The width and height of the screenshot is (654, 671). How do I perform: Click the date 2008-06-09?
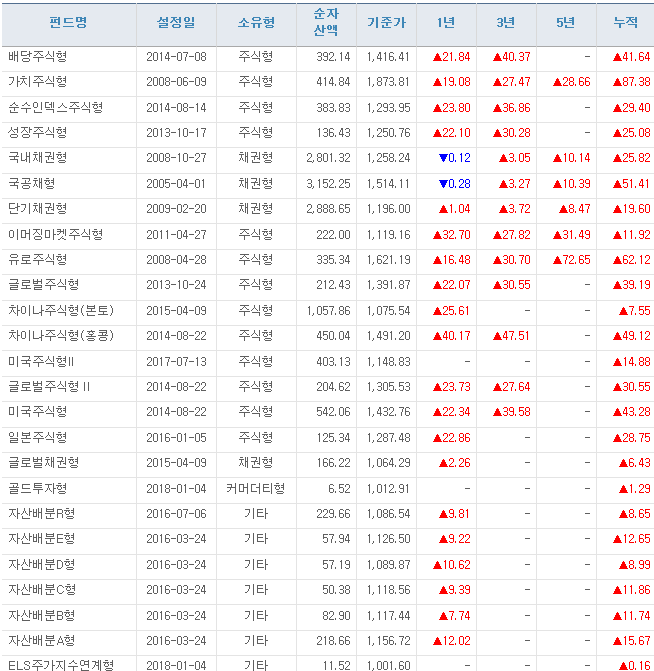click(x=176, y=82)
